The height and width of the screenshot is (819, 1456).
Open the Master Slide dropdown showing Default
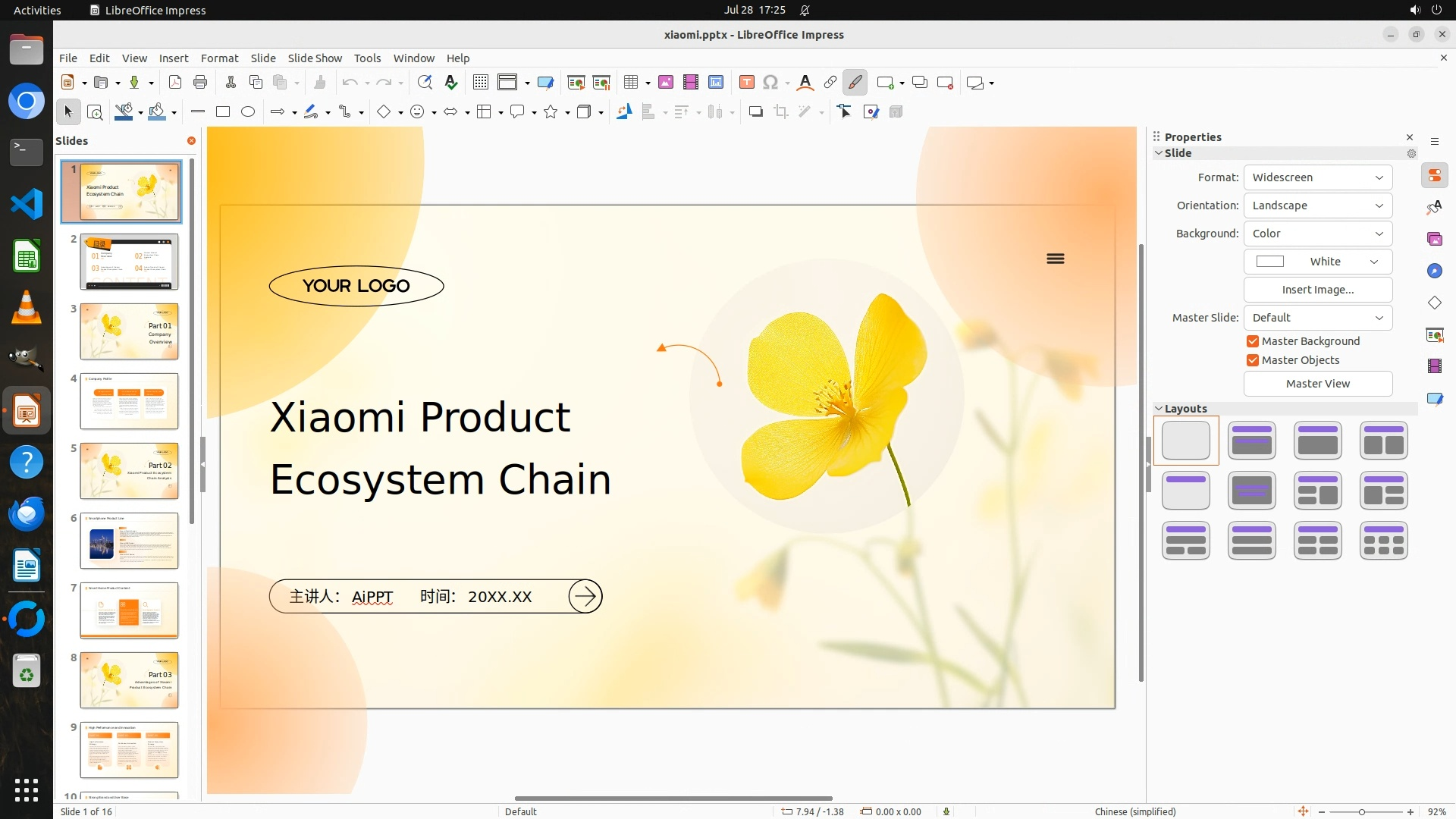[x=1317, y=318]
